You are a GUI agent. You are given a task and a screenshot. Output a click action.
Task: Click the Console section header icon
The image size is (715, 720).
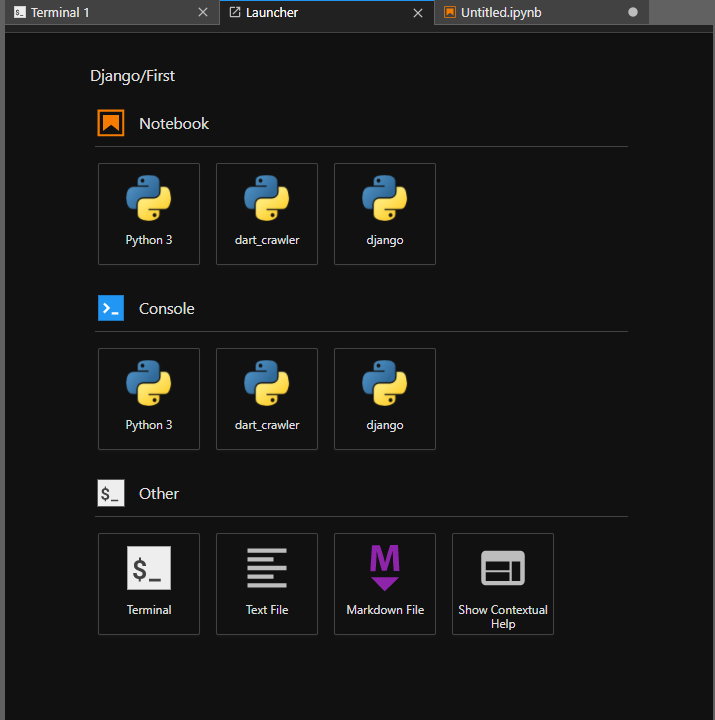(111, 308)
